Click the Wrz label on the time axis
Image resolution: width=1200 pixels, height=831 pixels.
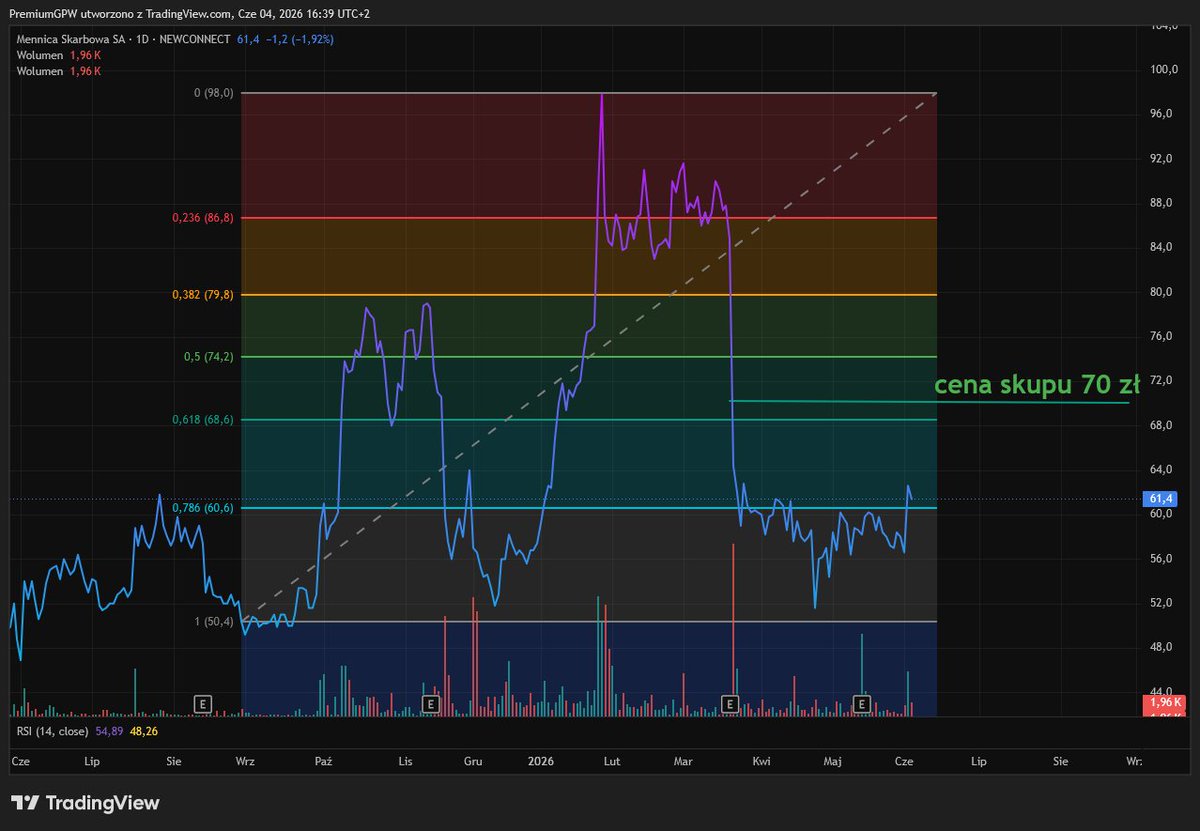tap(245, 761)
